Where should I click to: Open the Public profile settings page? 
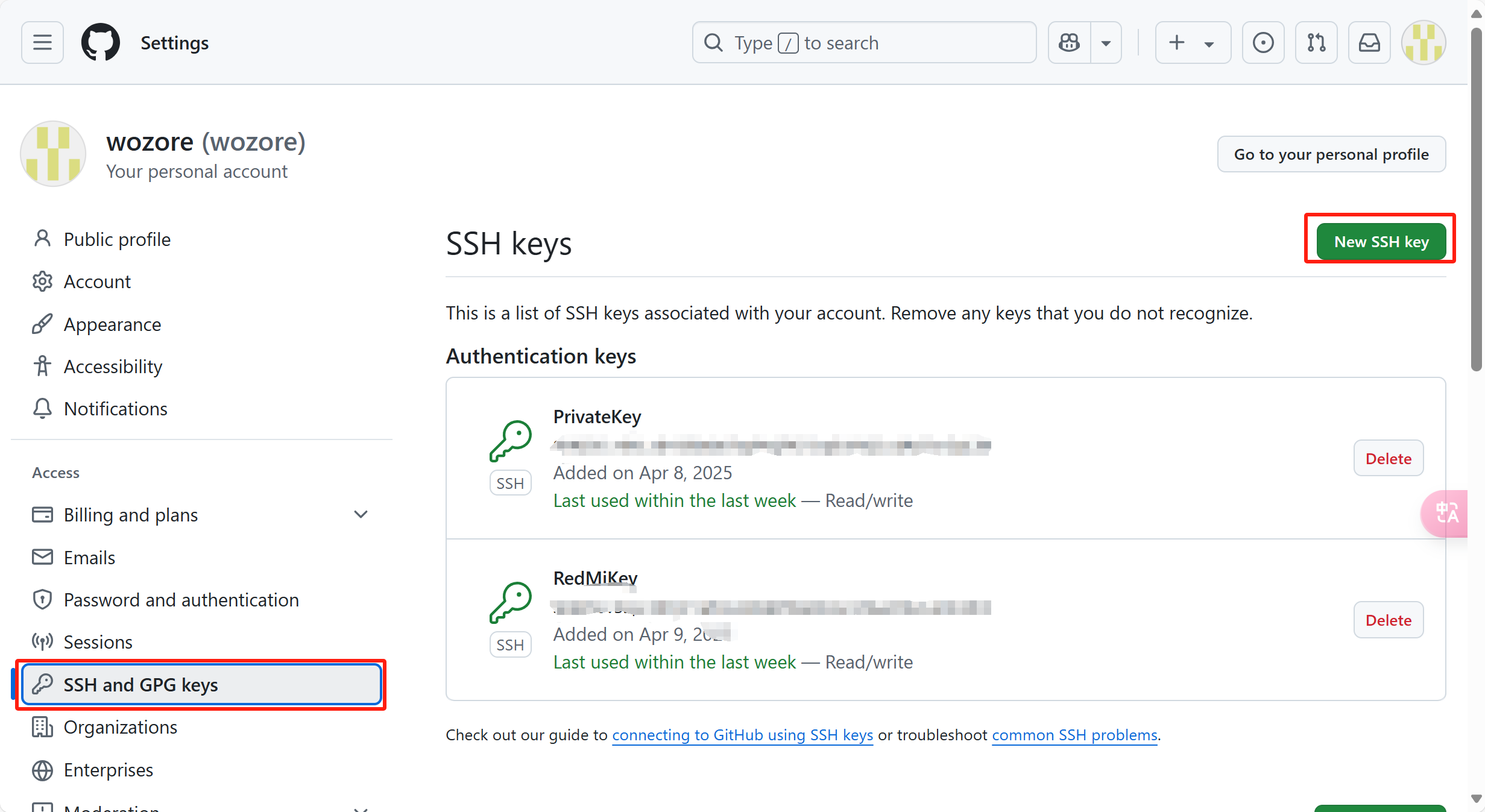[x=117, y=239]
